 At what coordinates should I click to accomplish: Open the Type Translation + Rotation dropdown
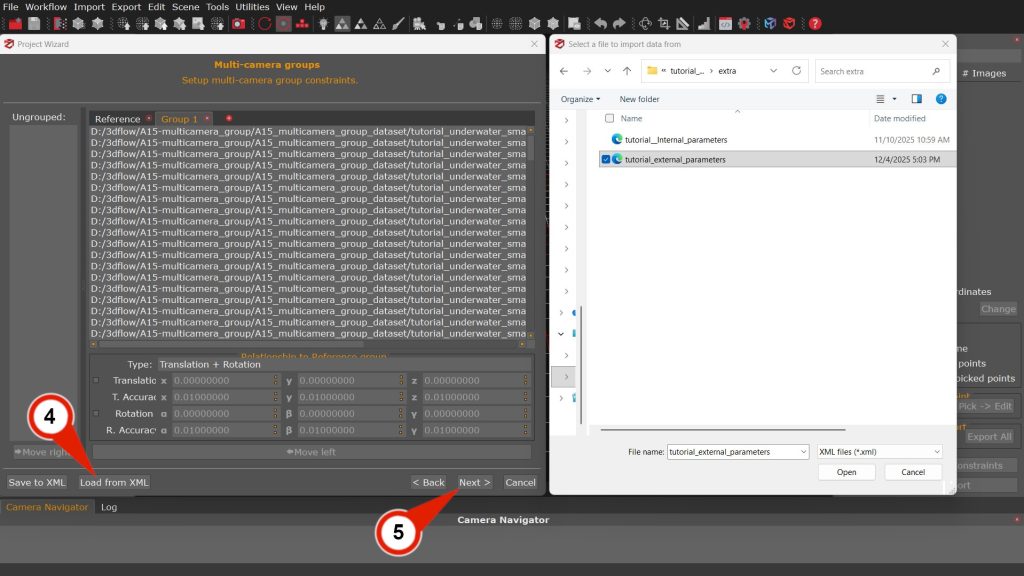[x=343, y=364]
